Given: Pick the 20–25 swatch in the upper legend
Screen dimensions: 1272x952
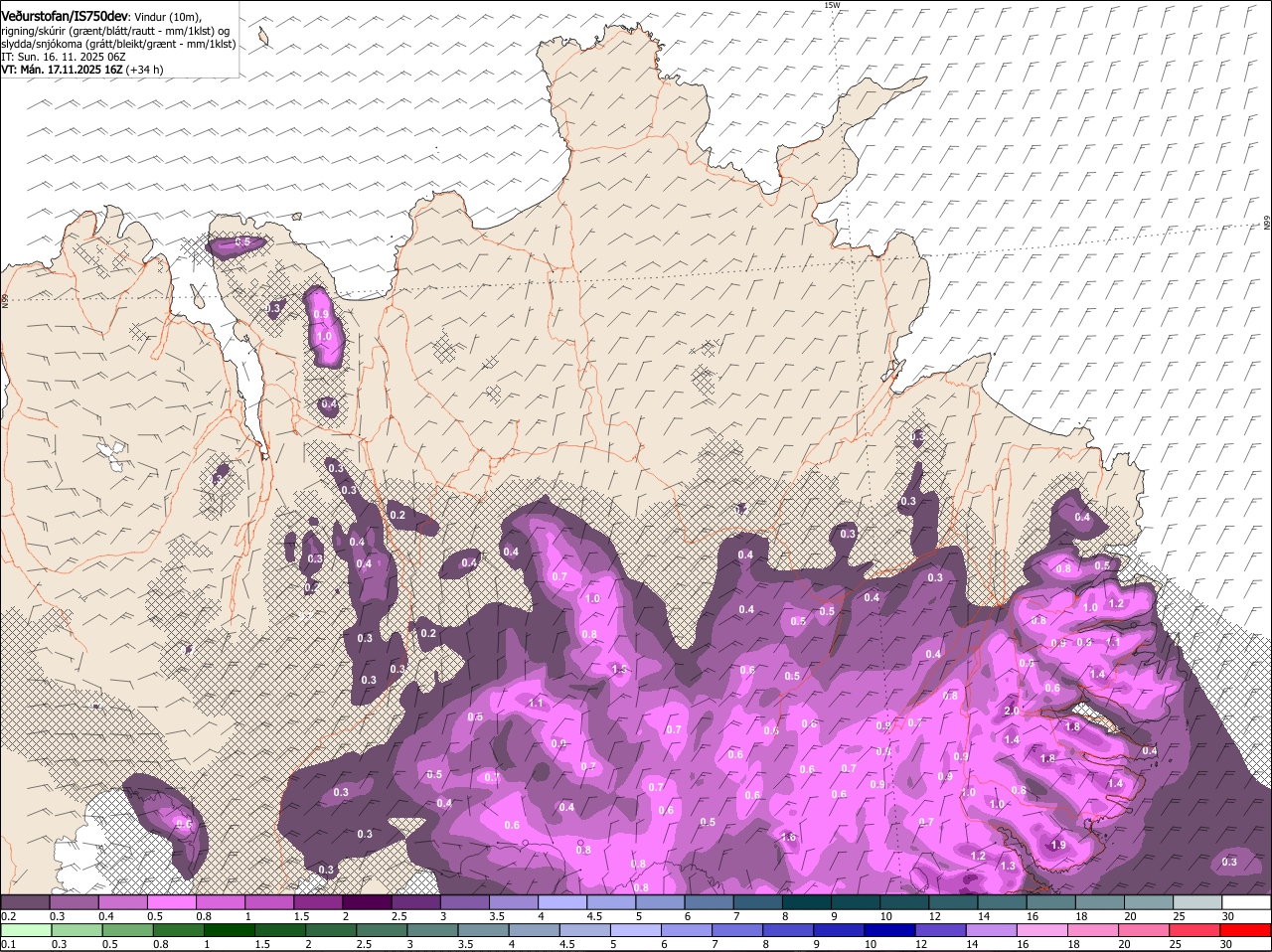Looking at the screenshot, I should [1149, 901].
